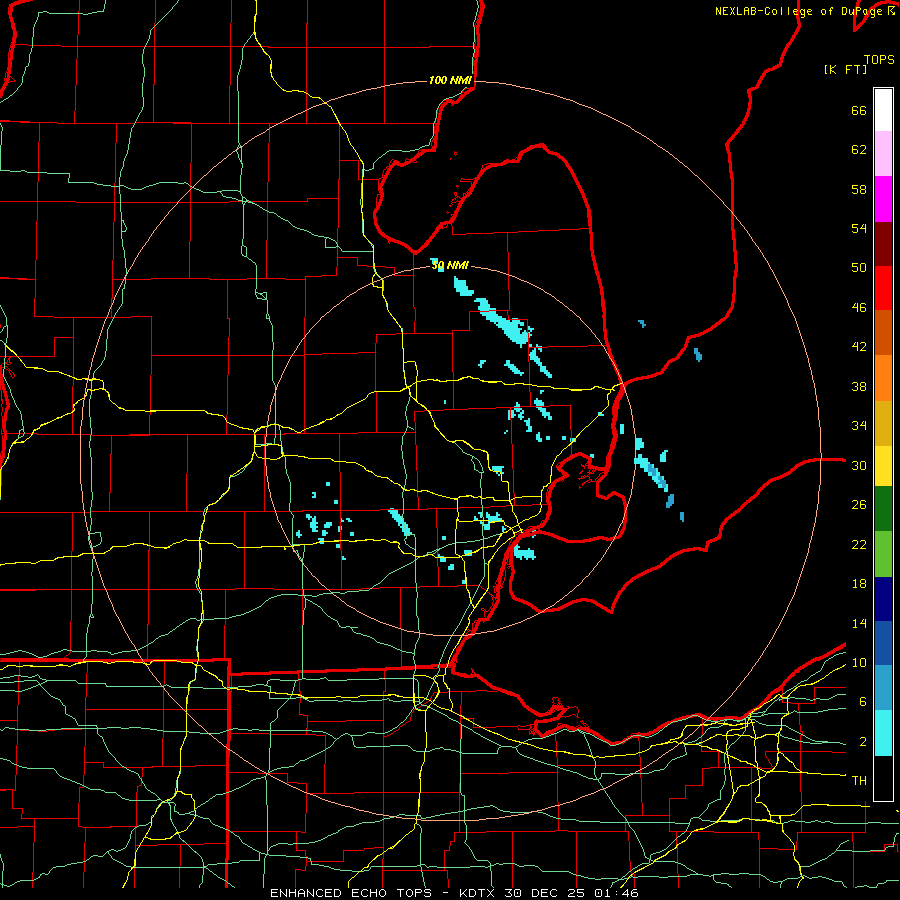Click the 'TH' threshold legend label

coord(859,781)
